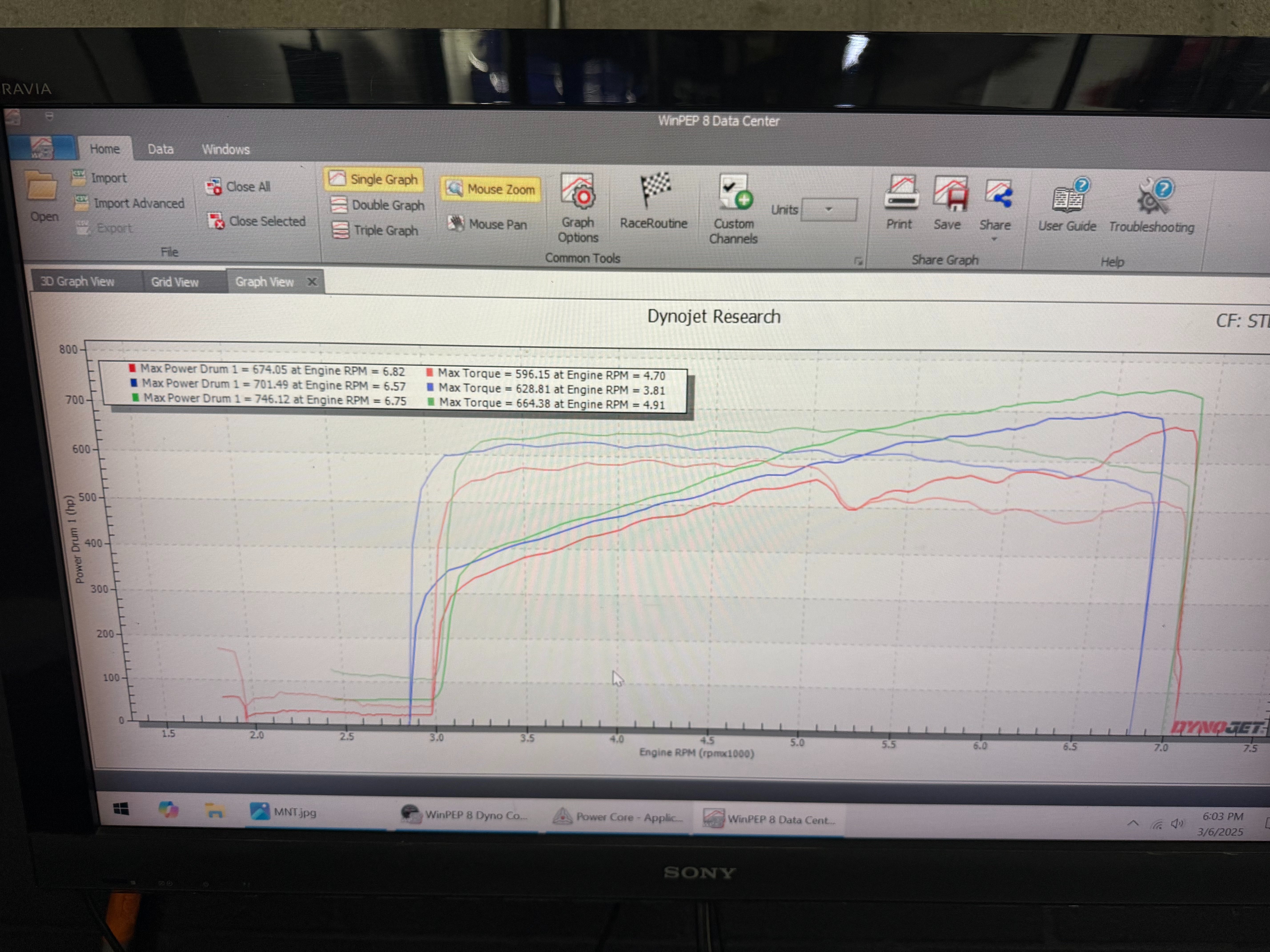Click Close Selected

[257, 221]
